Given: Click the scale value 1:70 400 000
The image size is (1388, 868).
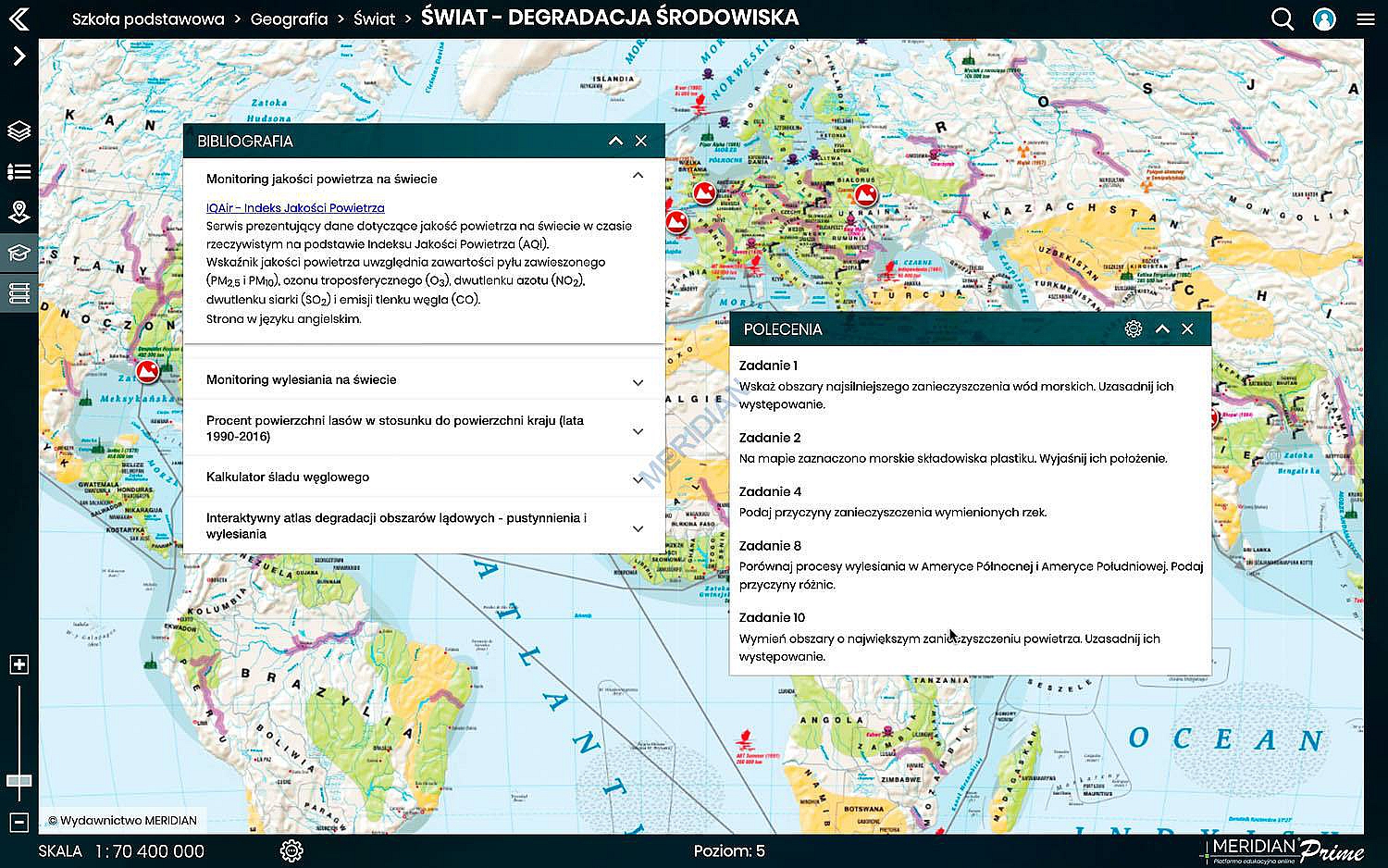Looking at the screenshot, I should [x=149, y=850].
